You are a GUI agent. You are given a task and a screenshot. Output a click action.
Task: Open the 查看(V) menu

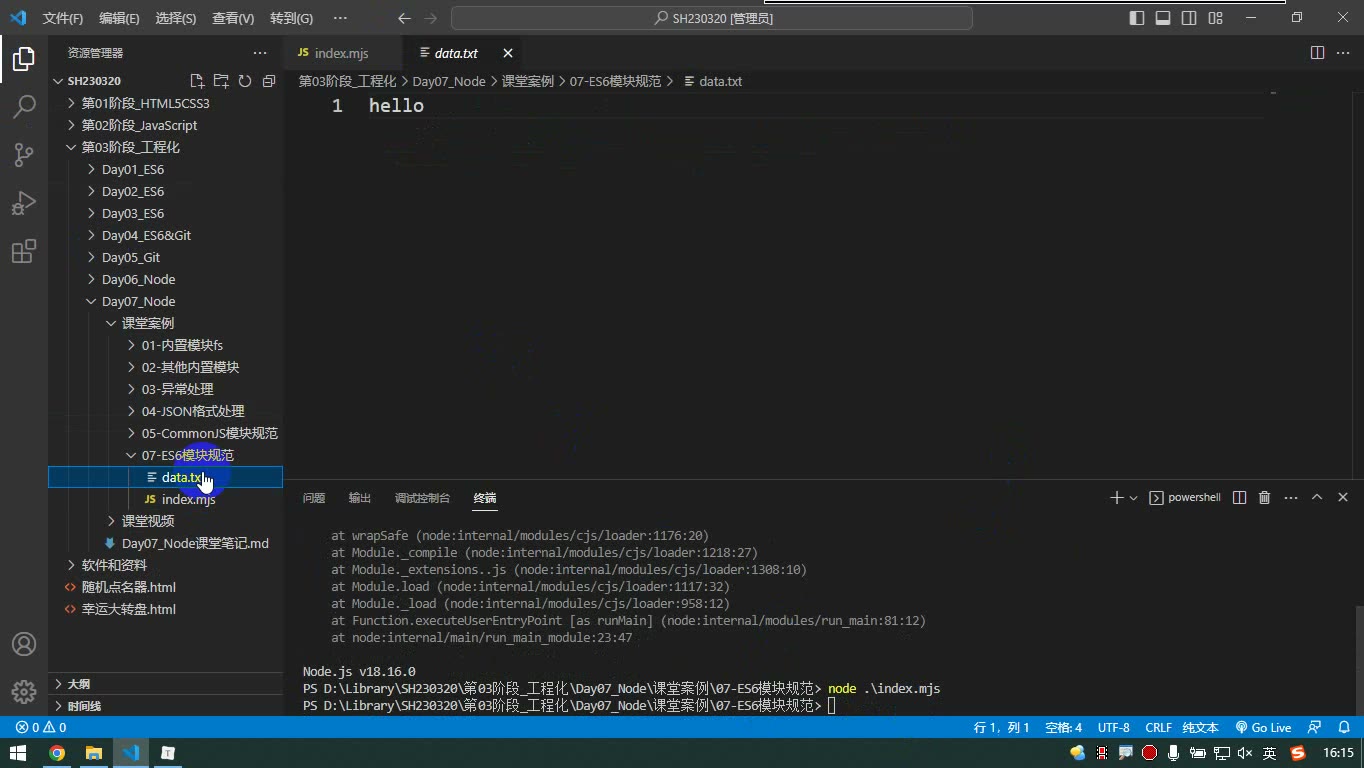[233, 18]
